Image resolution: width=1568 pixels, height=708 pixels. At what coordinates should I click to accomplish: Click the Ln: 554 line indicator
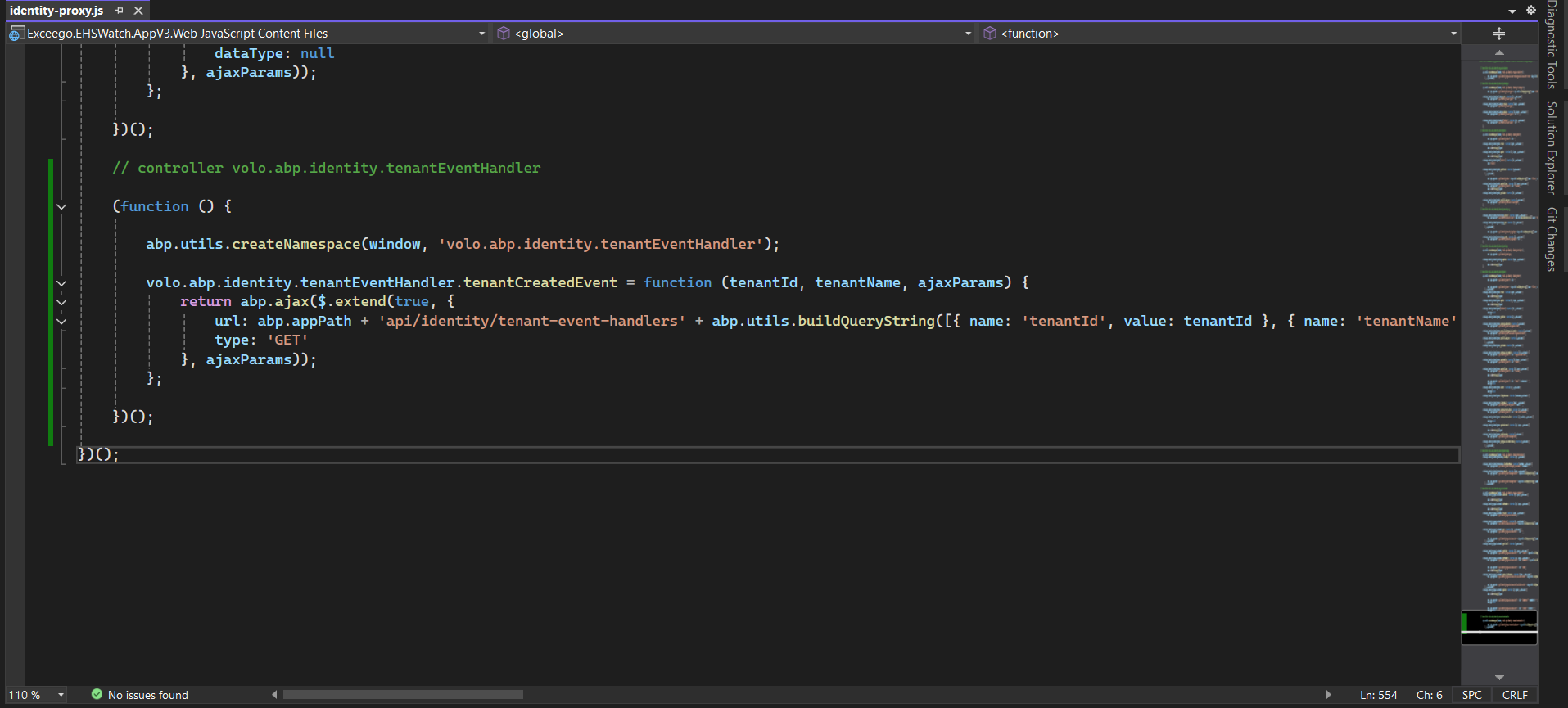pos(1378,695)
